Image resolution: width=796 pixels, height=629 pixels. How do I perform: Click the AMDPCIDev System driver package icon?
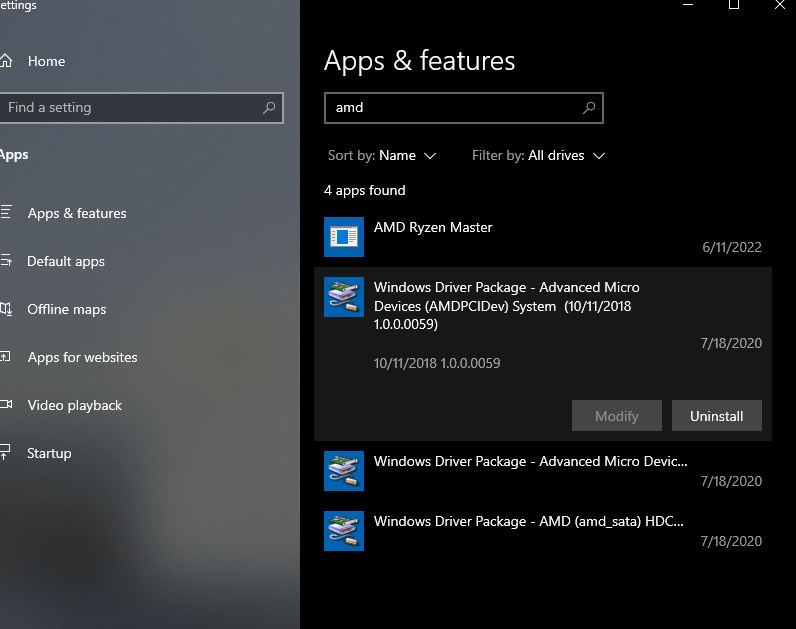(344, 297)
